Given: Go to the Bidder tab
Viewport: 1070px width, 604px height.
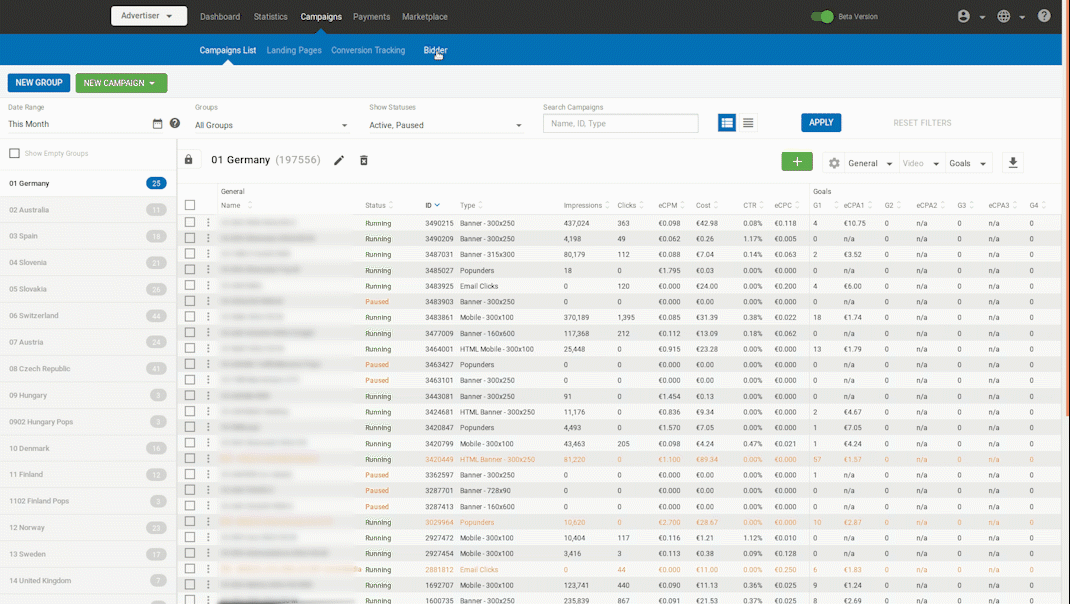Looking at the screenshot, I should coord(435,50).
